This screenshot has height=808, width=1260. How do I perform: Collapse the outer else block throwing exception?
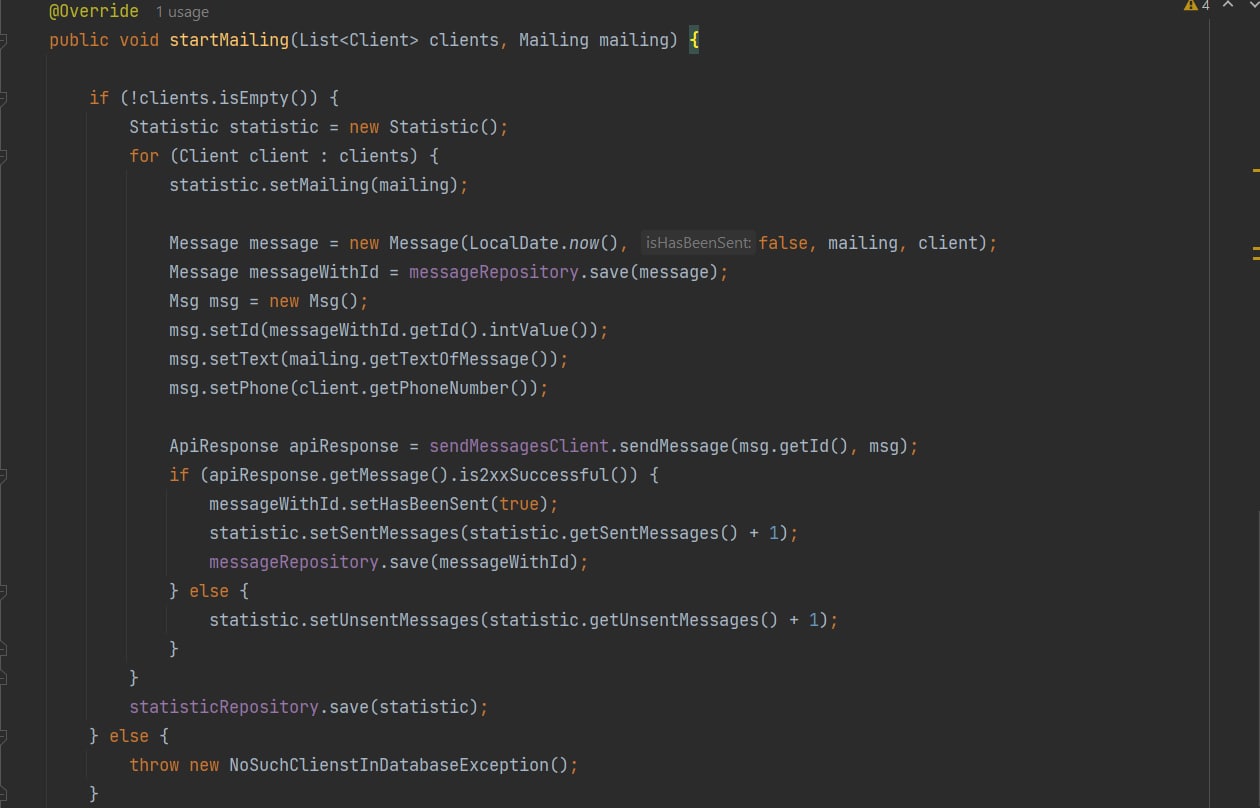pos(3,736)
